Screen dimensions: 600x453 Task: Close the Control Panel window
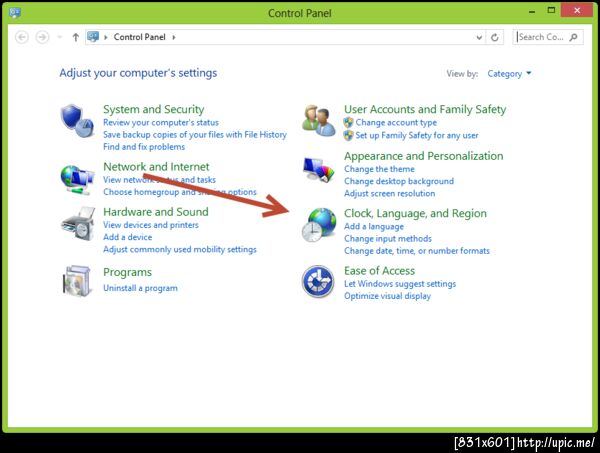[x=577, y=11]
